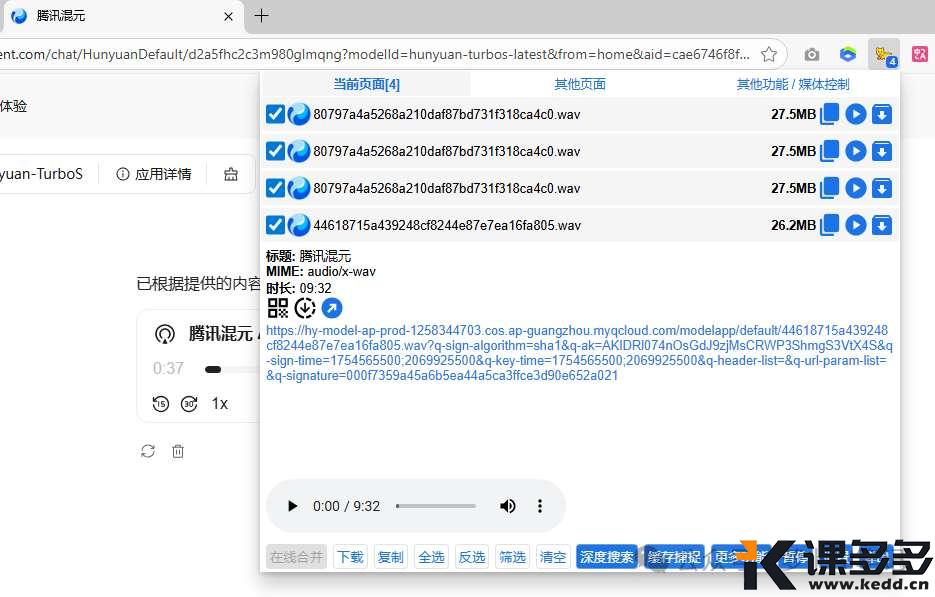Click the 缓存捕捉 button
Screen dimensions: 935x597
(674, 557)
